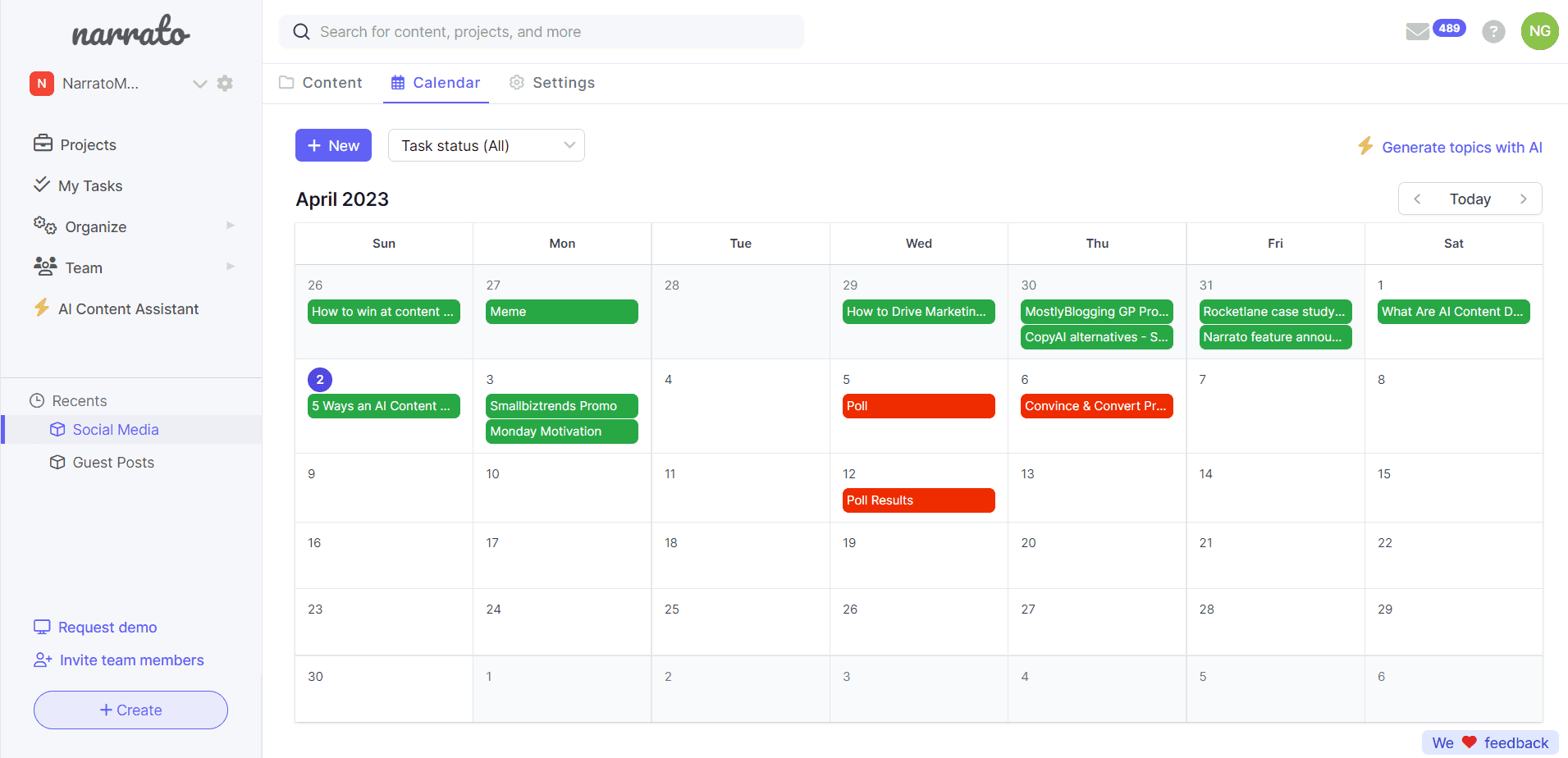
Task: Open MostlyBlogging GP Pro... event
Action: pos(1096,312)
